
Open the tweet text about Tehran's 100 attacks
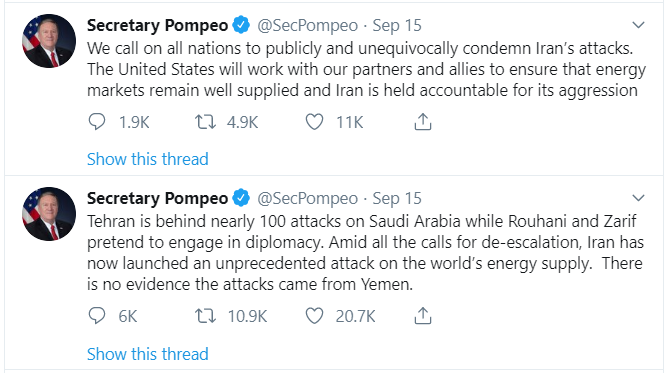(365, 253)
